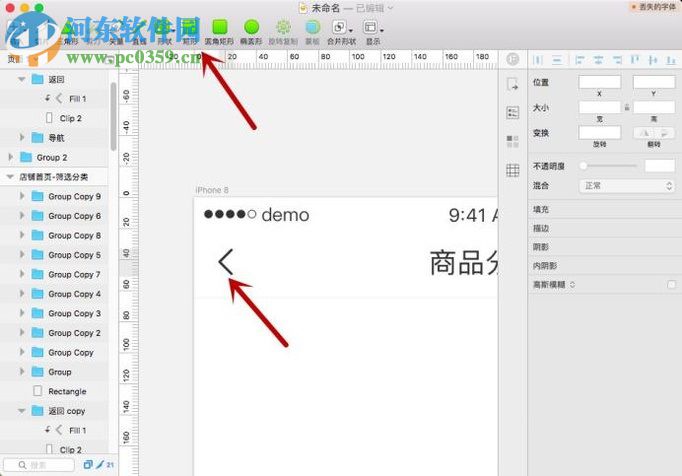The image size is (682, 476).
Task: Click the width (宽) size field
Action: pos(599,107)
